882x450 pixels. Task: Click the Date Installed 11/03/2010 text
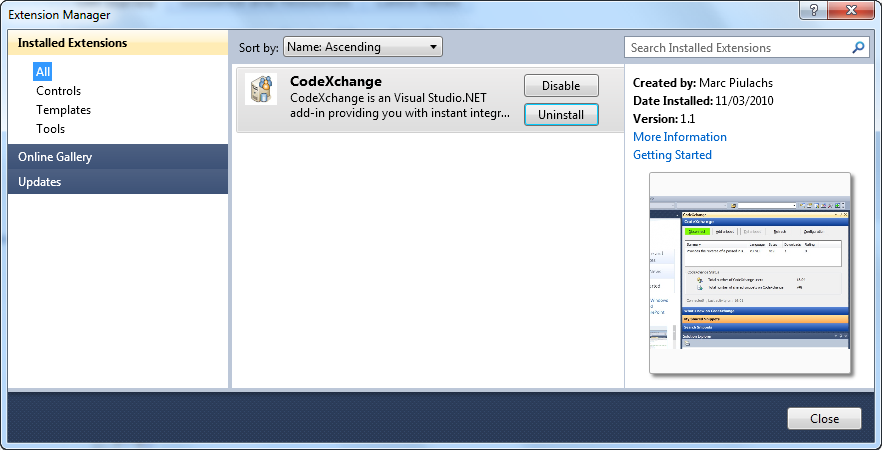tap(703, 101)
